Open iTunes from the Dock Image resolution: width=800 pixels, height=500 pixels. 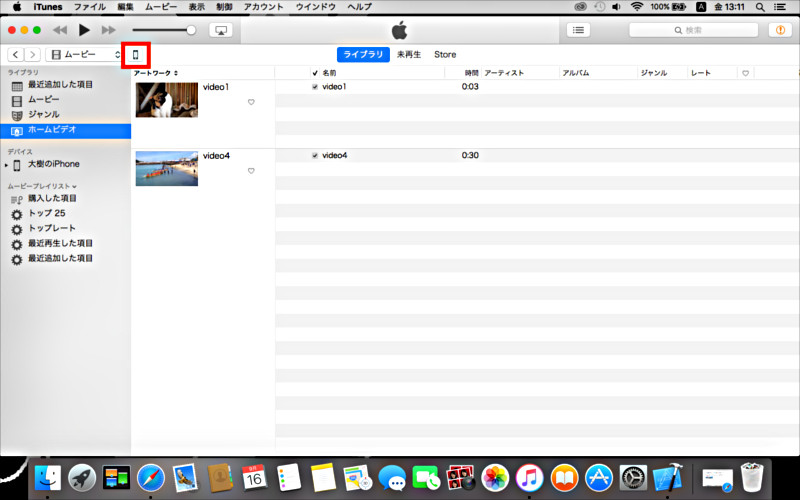(530, 478)
